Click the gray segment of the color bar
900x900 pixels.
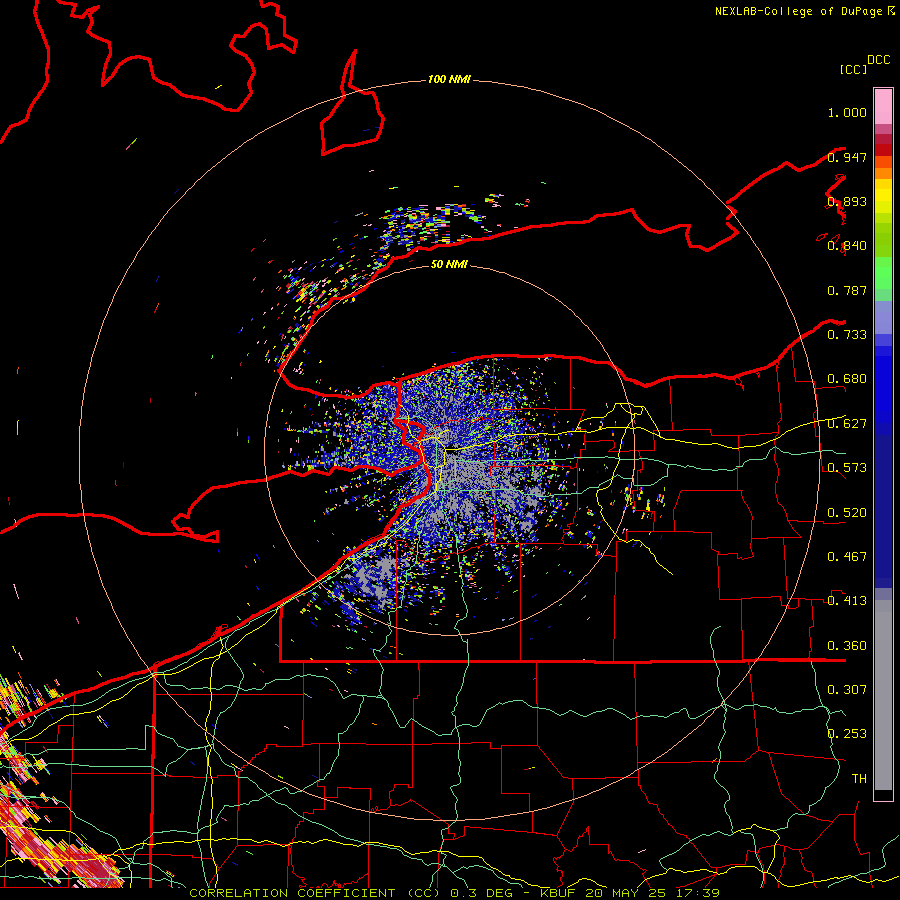(x=883, y=695)
